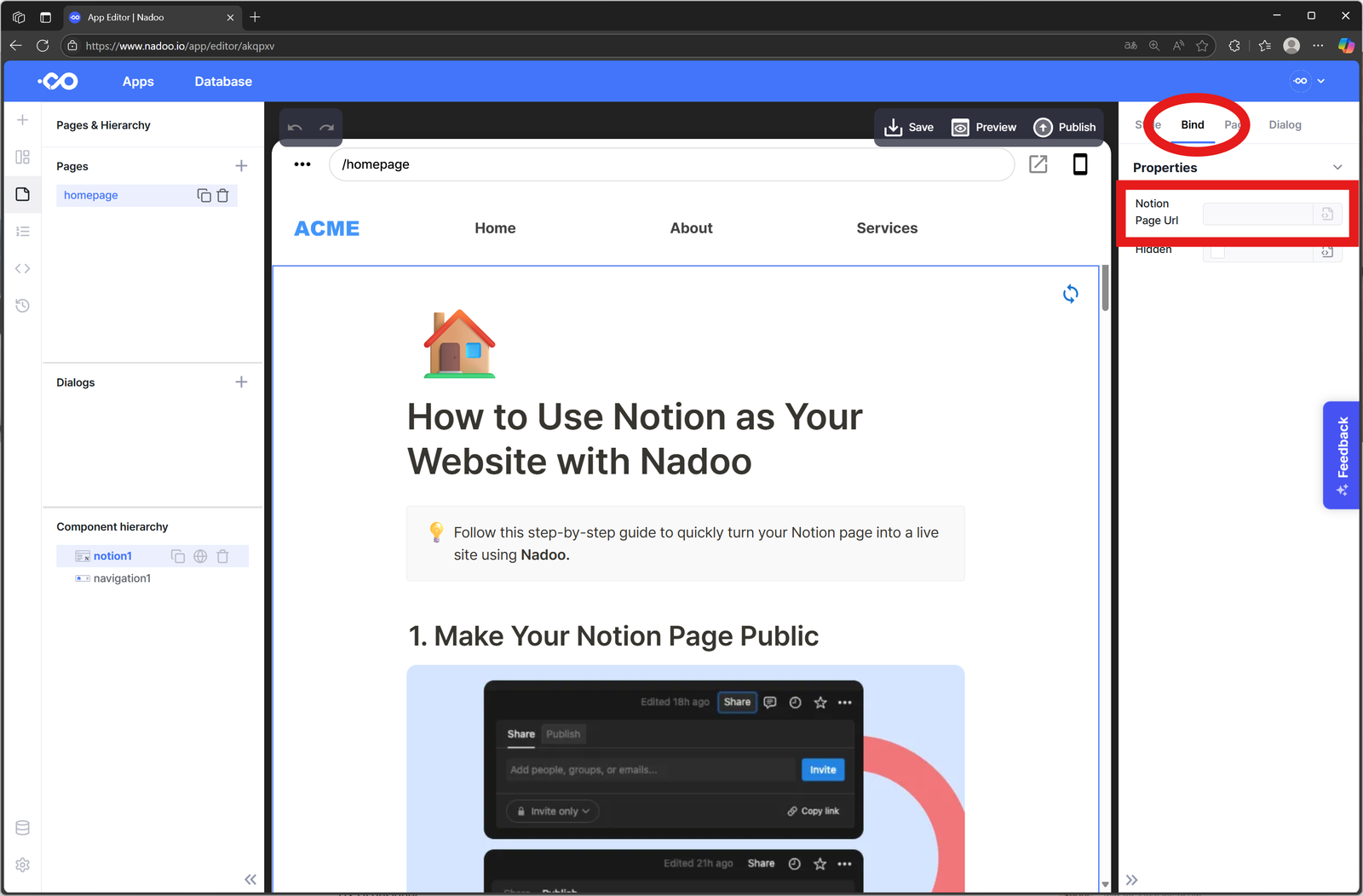Image resolution: width=1363 pixels, height=896 pixels.
Task: Click the Preview button
Action: point(984,128)
